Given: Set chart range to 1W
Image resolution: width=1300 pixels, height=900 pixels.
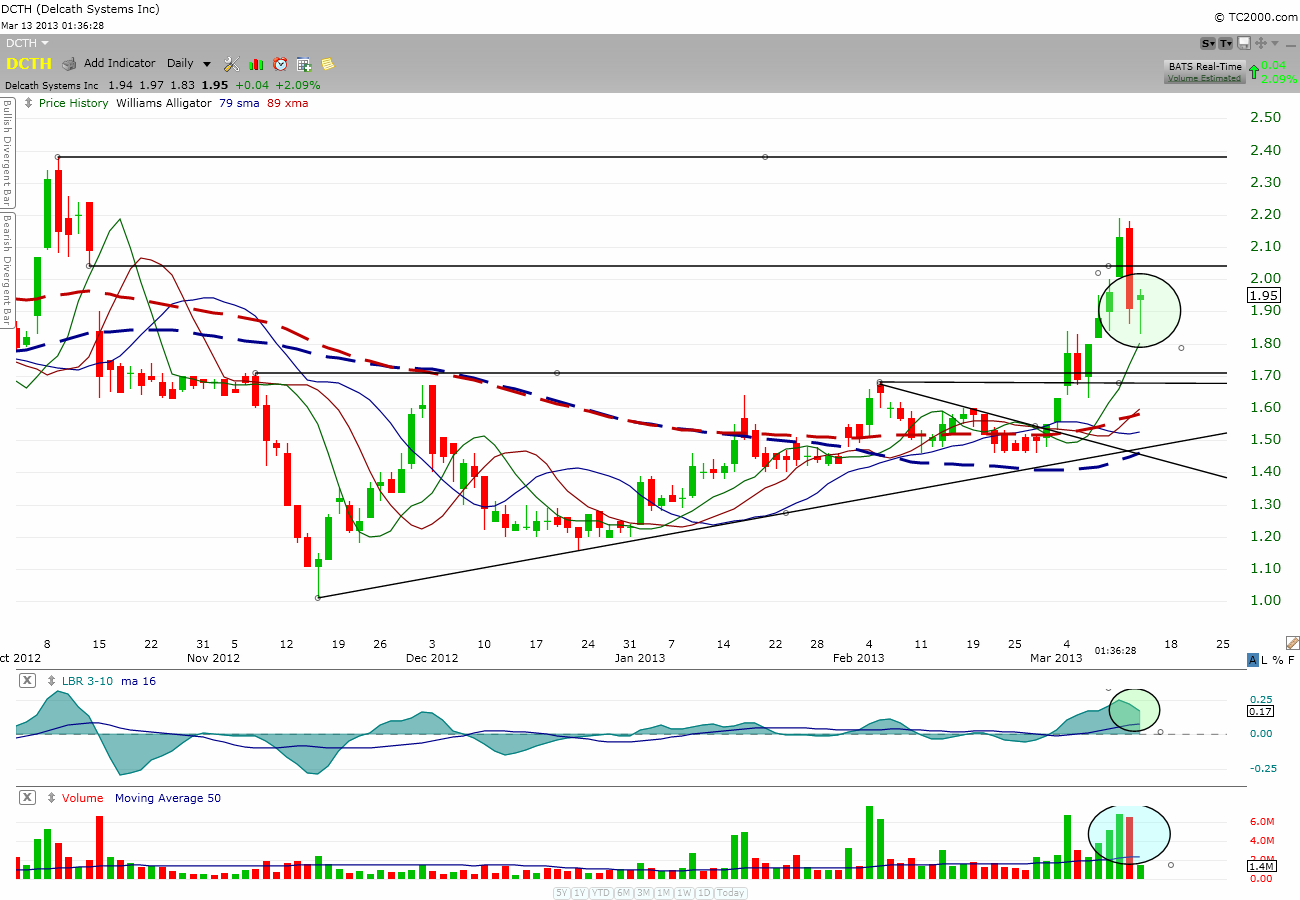Looking at the screenshot, I should tap(685, 893).
